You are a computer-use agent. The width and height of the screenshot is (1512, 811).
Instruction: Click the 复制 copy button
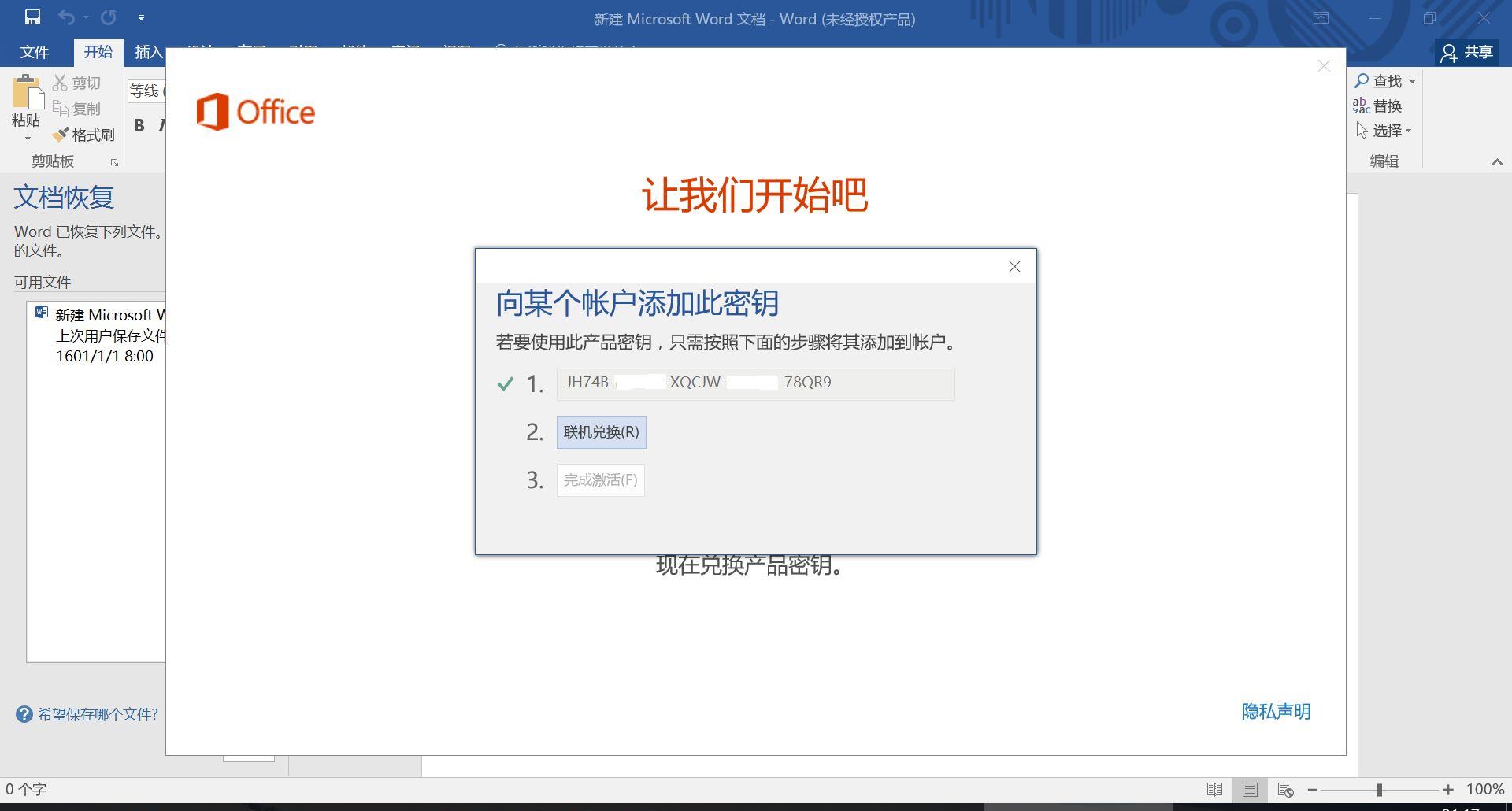click(76, 109)
